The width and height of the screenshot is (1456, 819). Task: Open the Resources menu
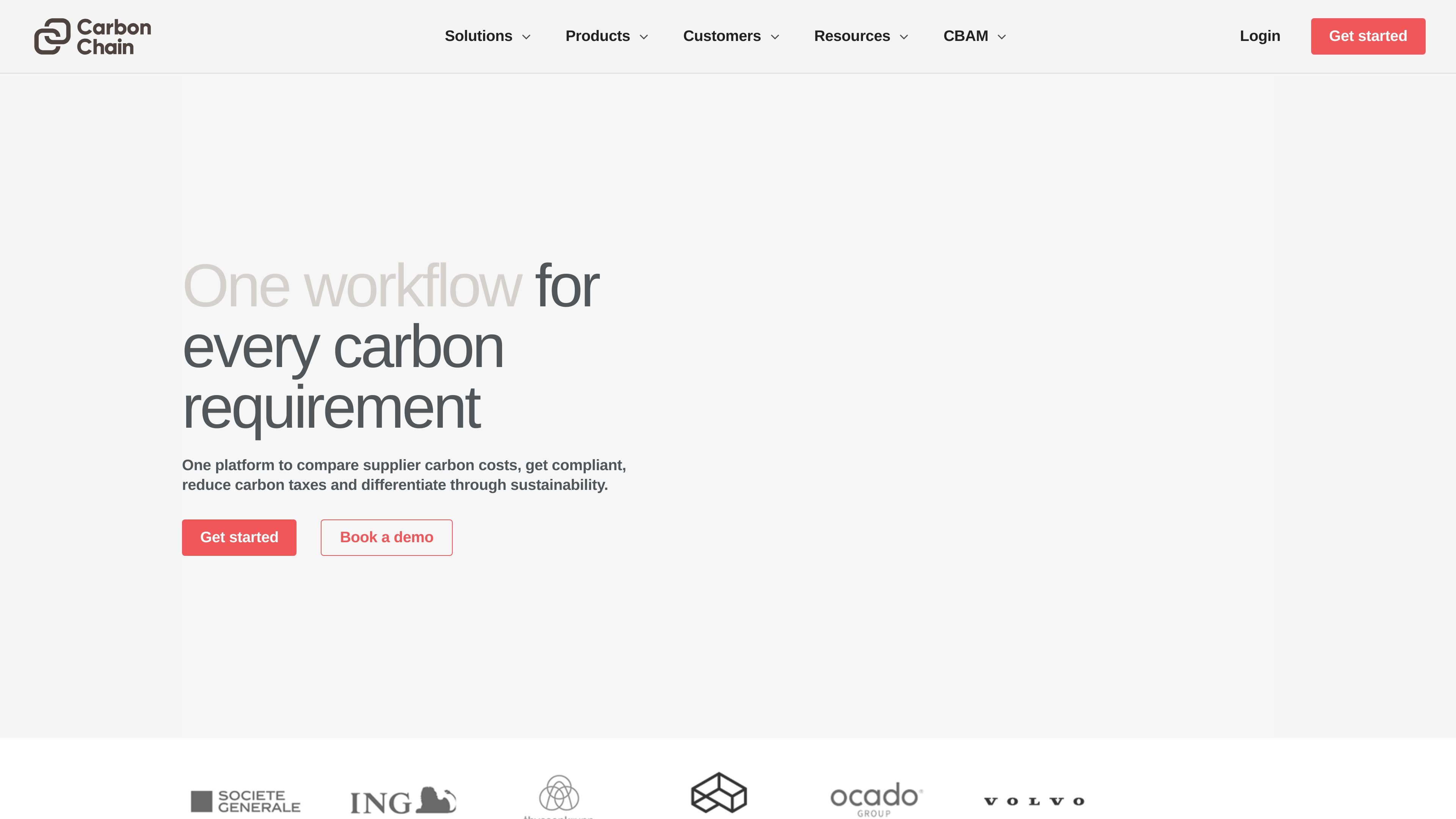(852, 36)
